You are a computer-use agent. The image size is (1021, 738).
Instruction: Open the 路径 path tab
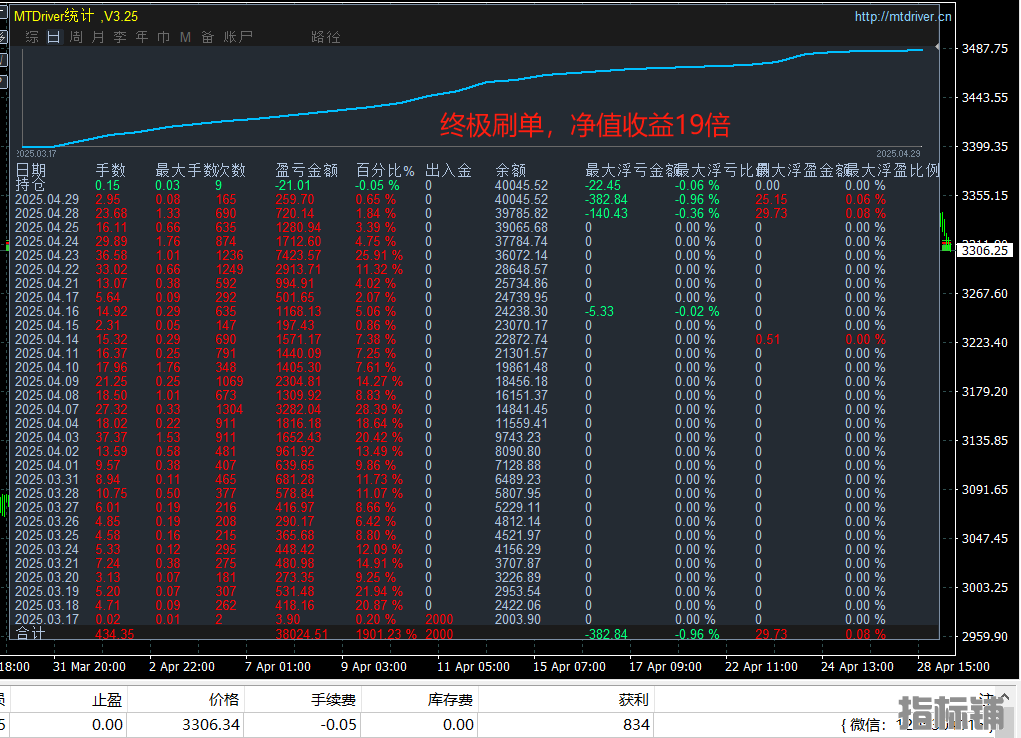point(326,37)
